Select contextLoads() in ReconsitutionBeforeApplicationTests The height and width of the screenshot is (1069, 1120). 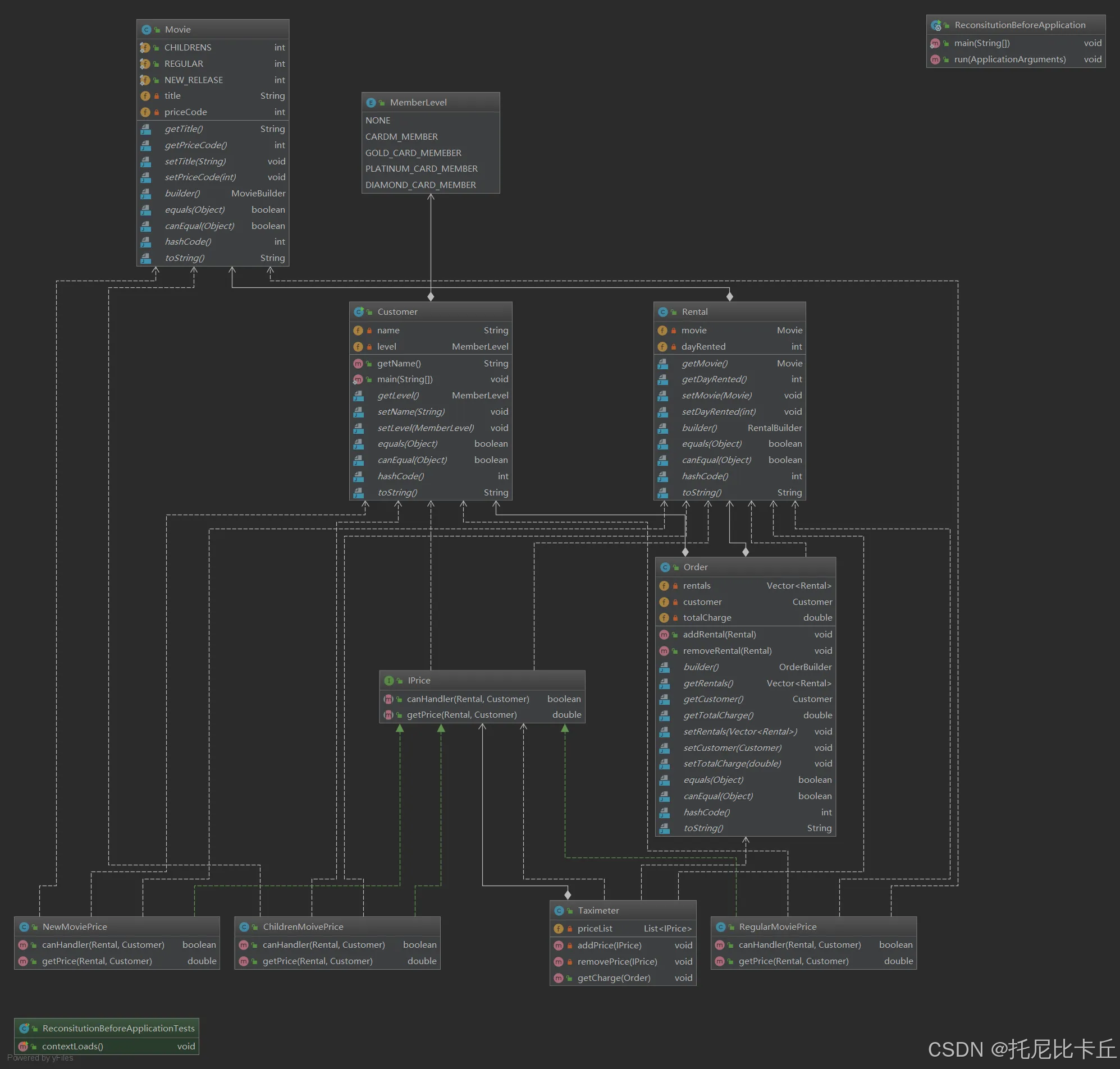coord(72,1046)
